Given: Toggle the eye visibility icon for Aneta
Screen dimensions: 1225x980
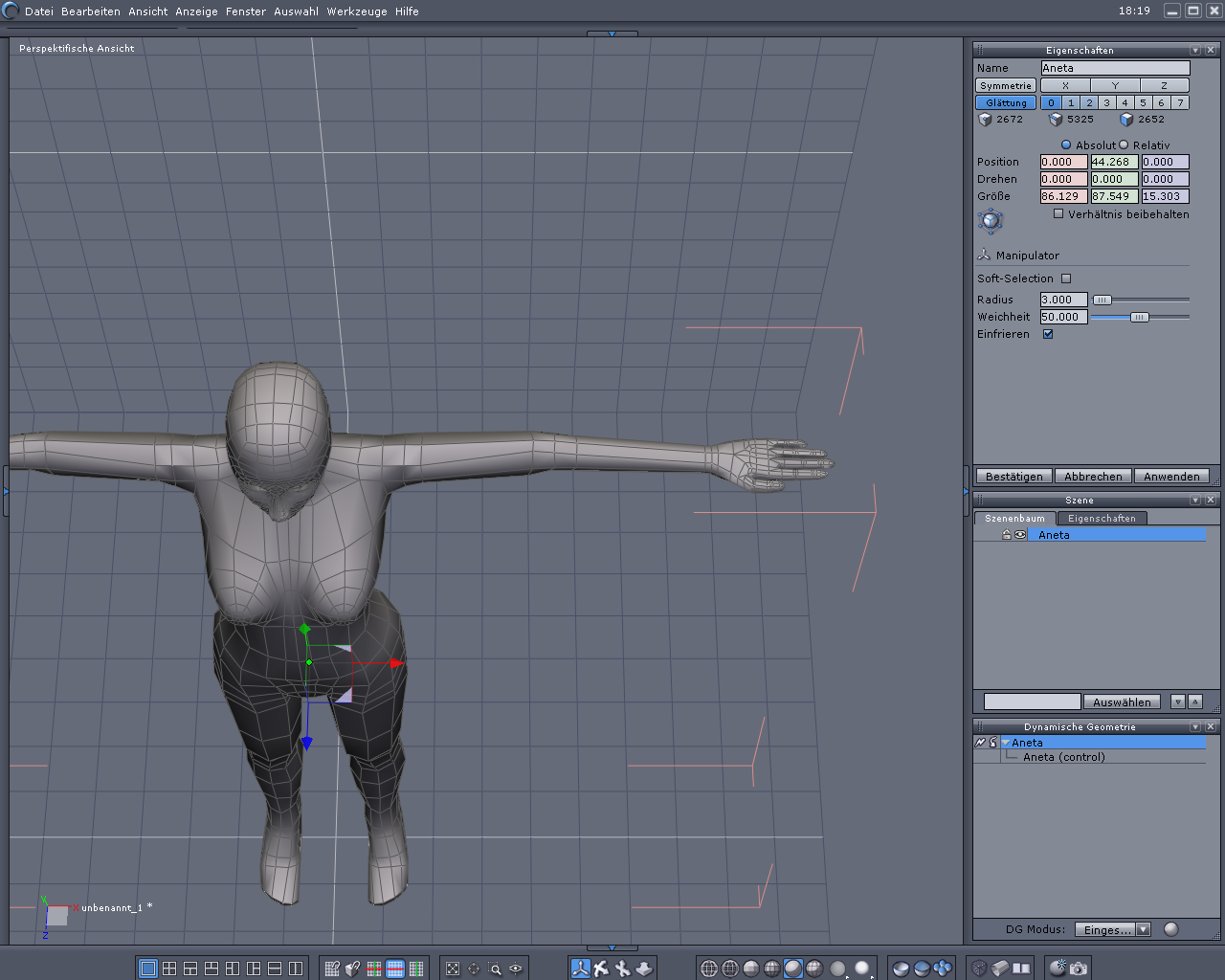Looking at the screenshot, I should 1020,535.
